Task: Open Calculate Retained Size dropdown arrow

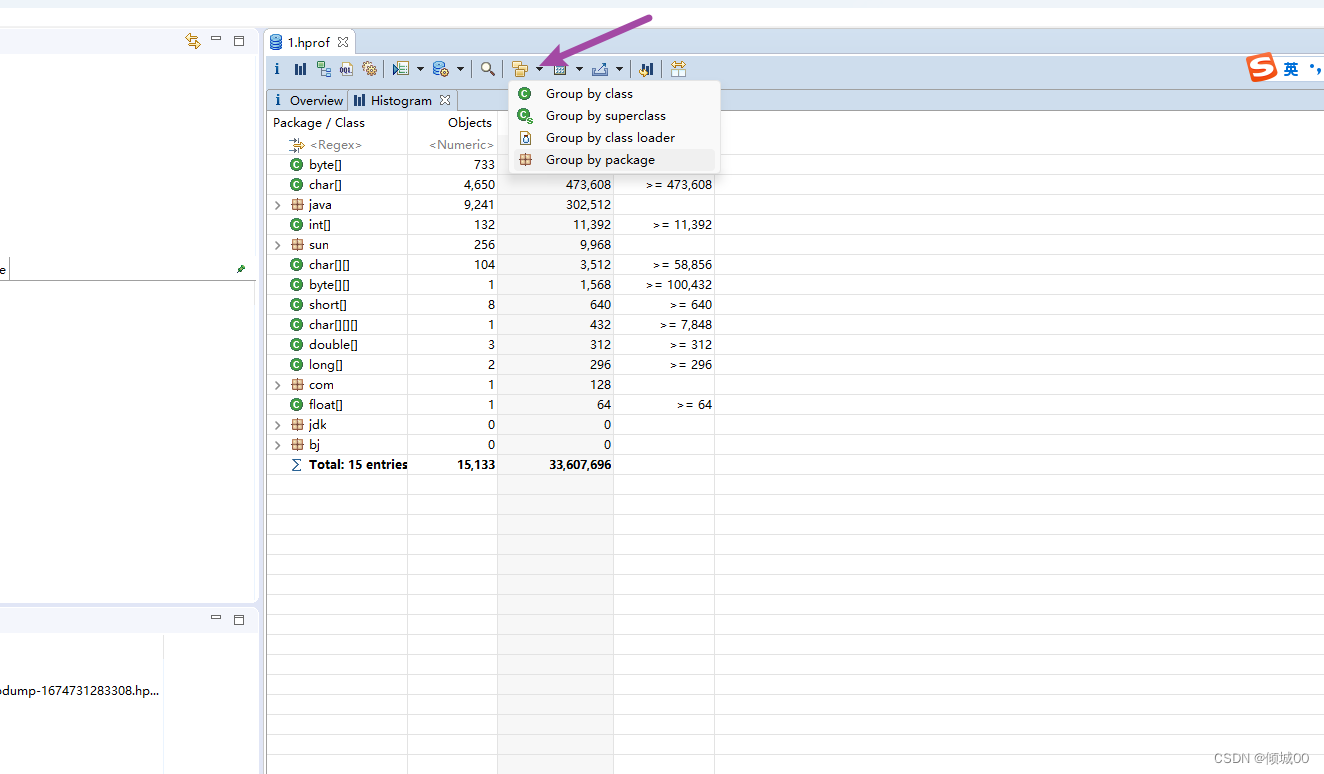Action: 579,69
